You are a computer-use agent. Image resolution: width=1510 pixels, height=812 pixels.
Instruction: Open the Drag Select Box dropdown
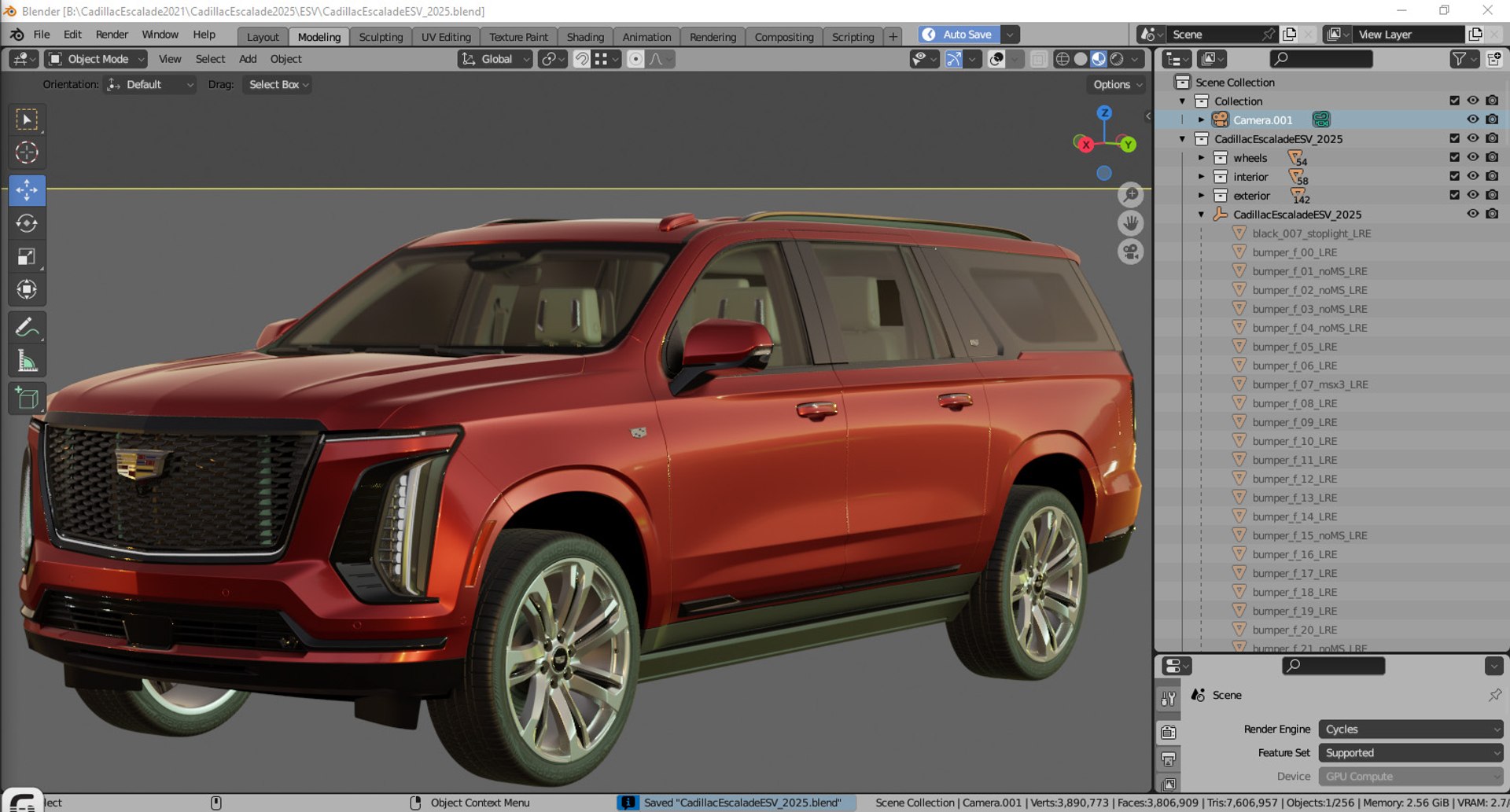point(278,85)
